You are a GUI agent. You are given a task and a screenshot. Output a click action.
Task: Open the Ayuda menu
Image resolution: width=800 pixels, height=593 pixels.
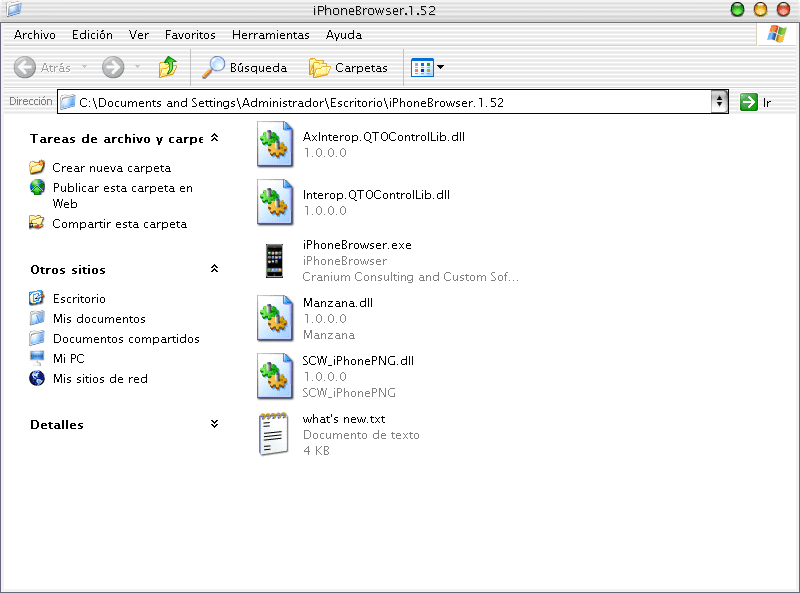point(343,35)
